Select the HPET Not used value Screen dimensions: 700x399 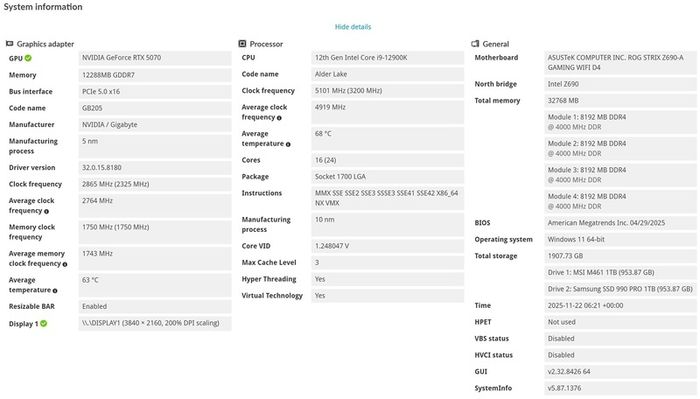pyautogui.click(x=621, y=322)
